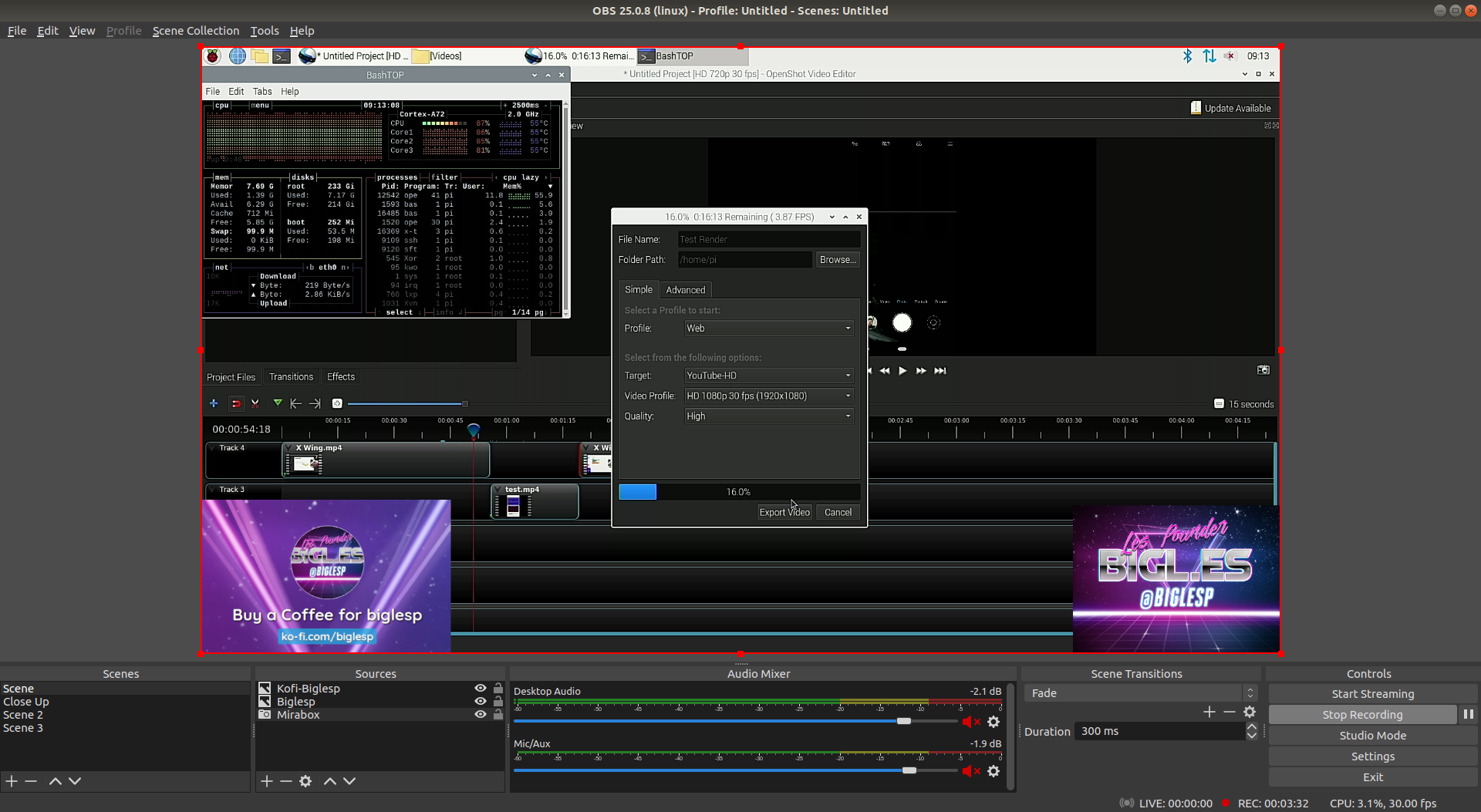Open the transition properties gear
1481x812 pixels.
pyautogui.click(x=1250, y=712)
